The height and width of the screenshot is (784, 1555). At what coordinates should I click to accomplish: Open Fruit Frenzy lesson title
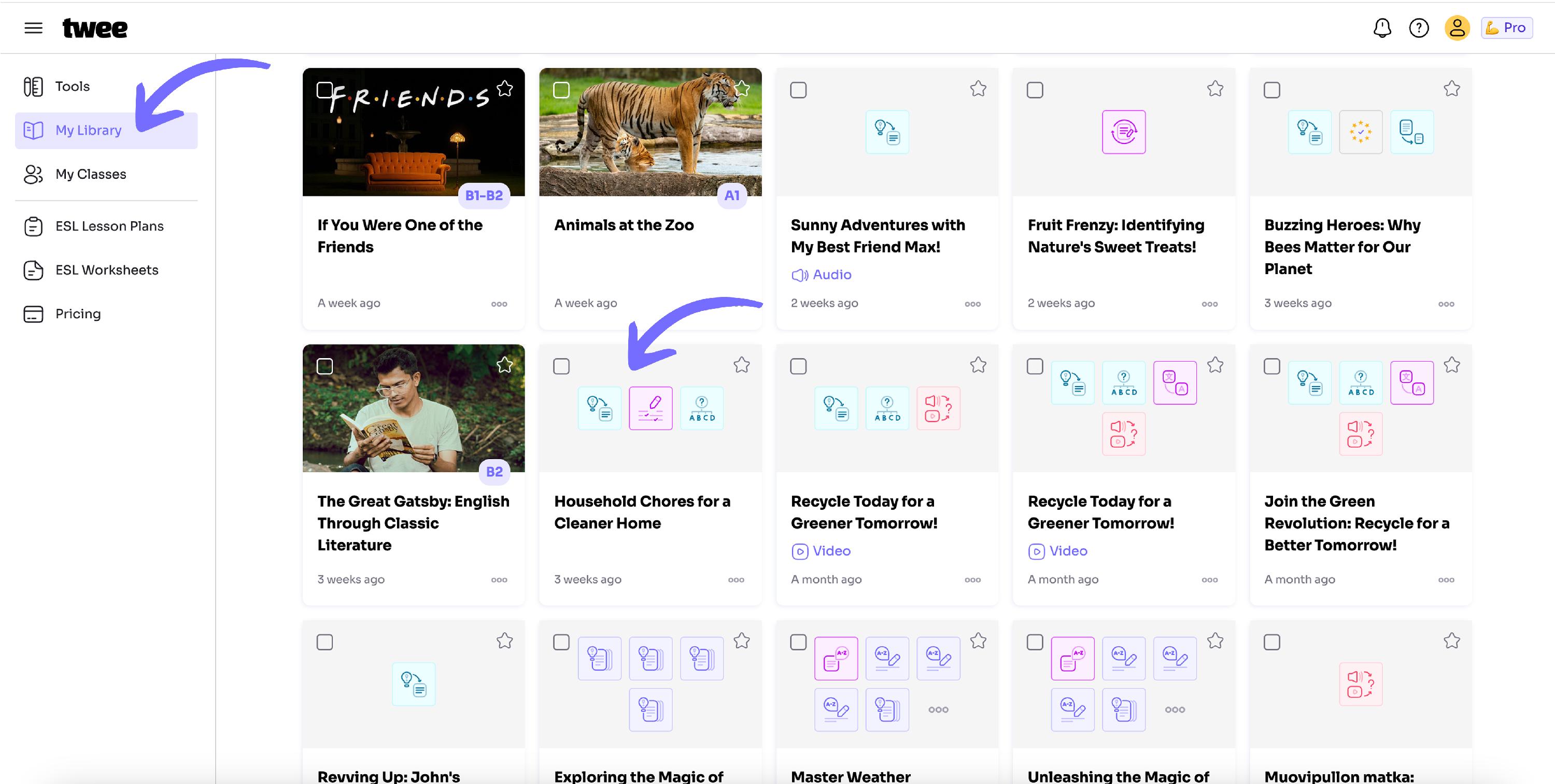(x=1116, y=236)
